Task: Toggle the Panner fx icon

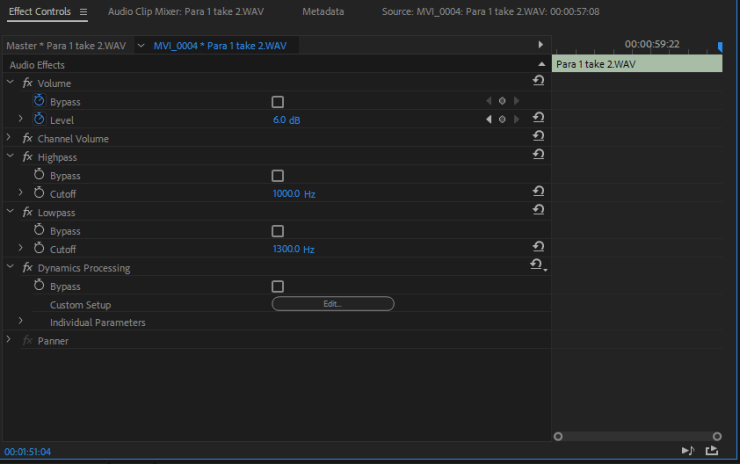Action: 27,340
